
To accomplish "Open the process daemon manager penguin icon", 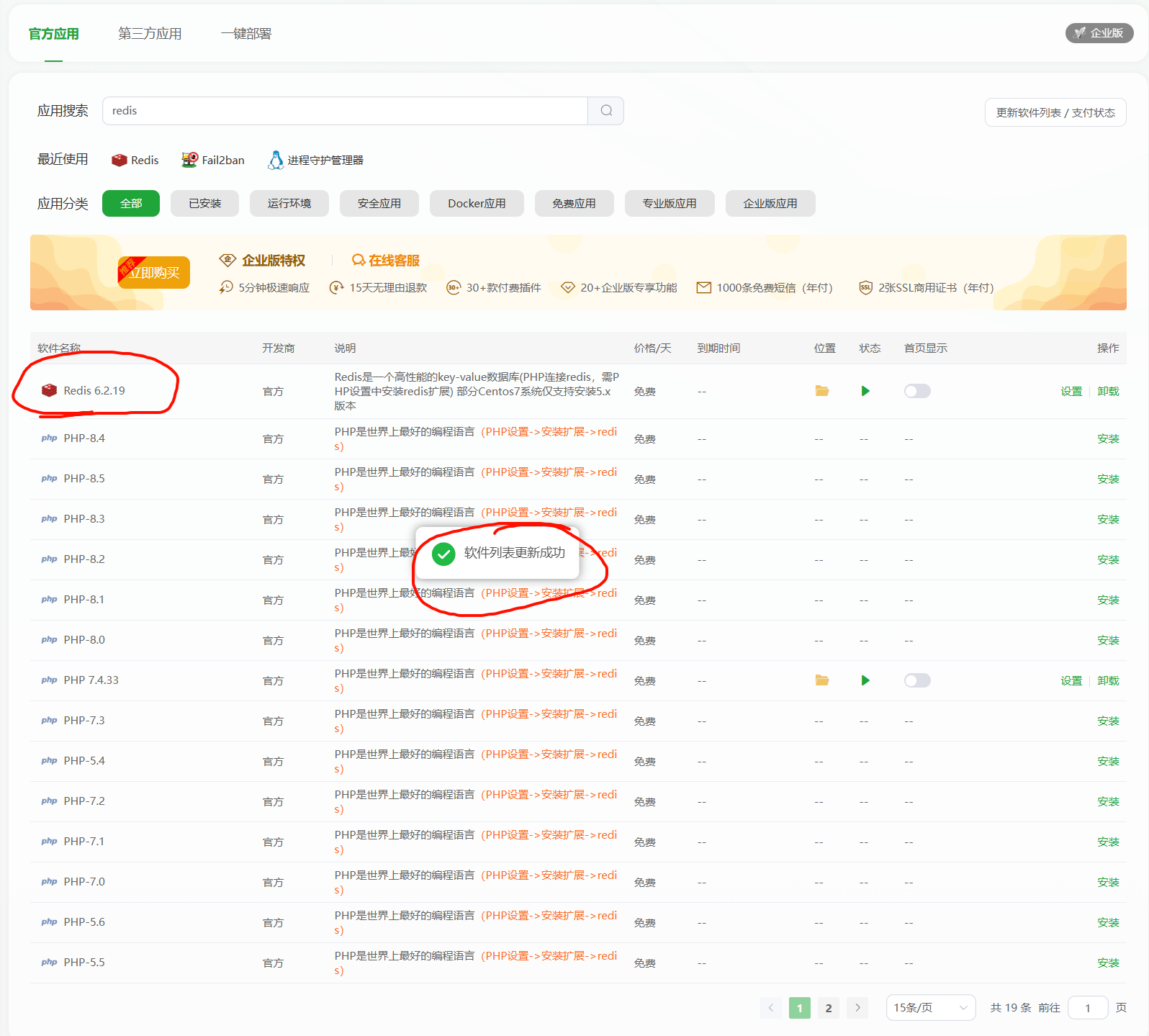I will [275, 160].
